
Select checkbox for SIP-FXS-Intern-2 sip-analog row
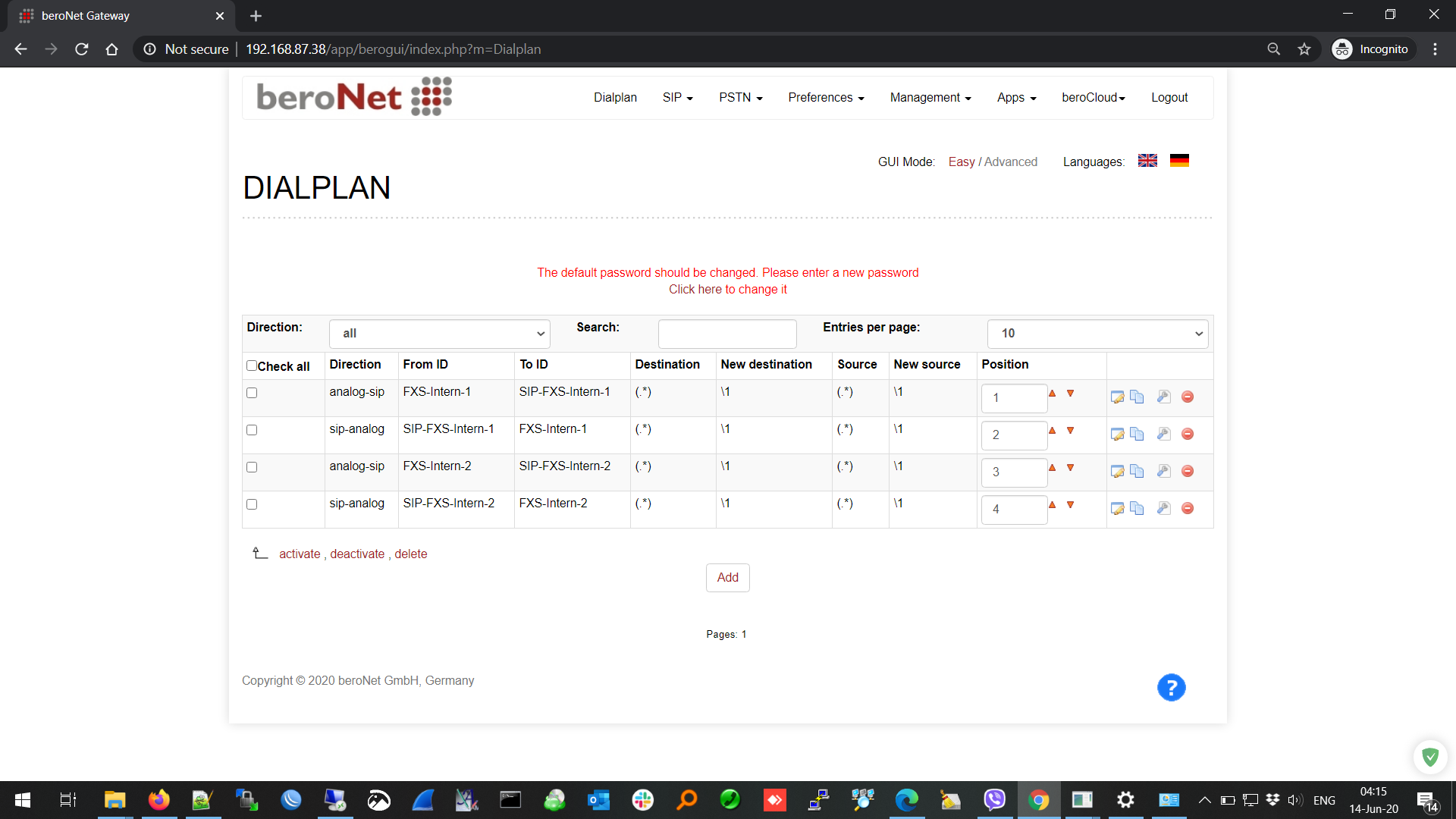click(x=252, y=504)
